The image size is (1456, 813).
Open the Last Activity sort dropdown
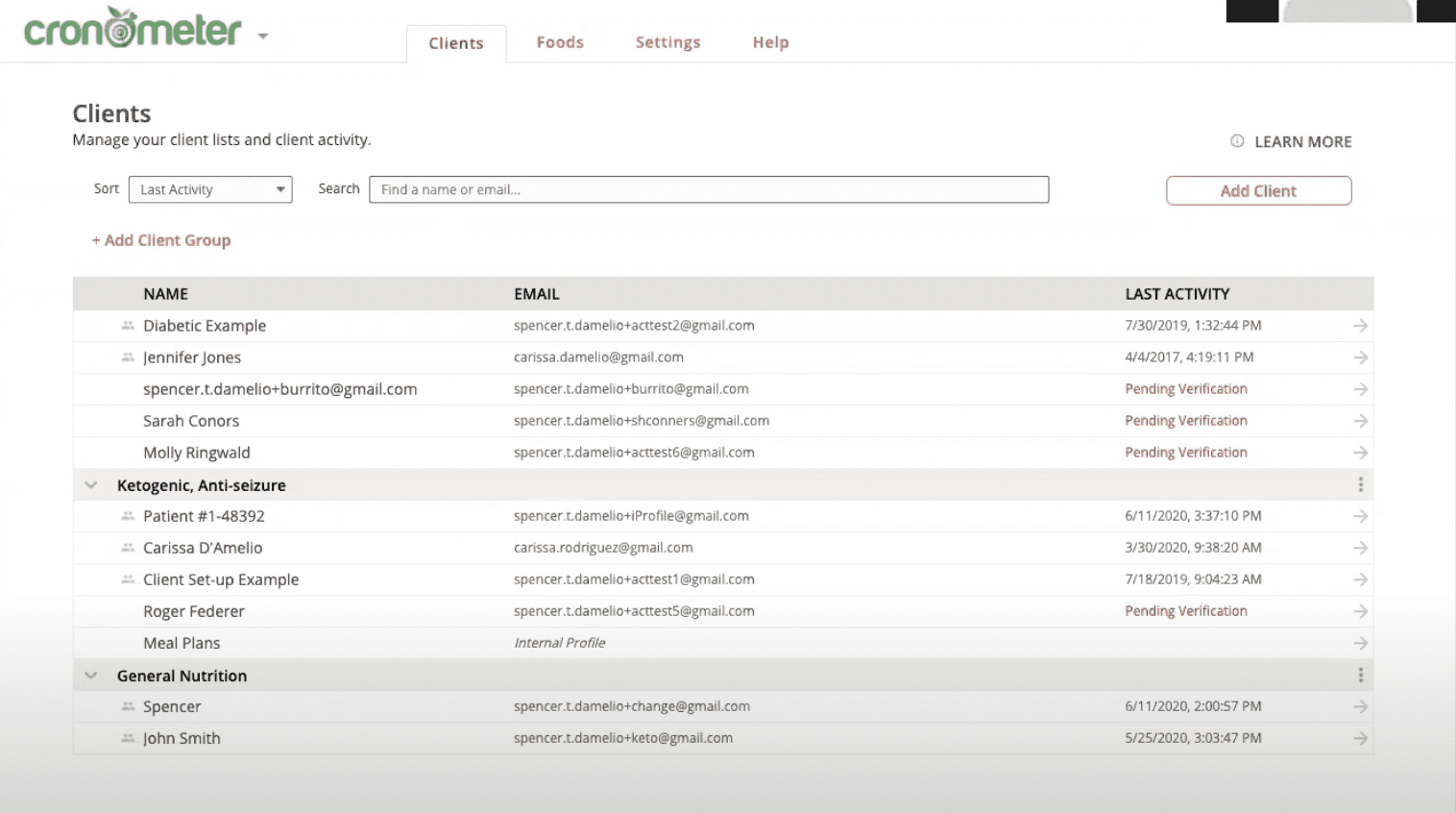pyautogui.click(x=210, y=189)
